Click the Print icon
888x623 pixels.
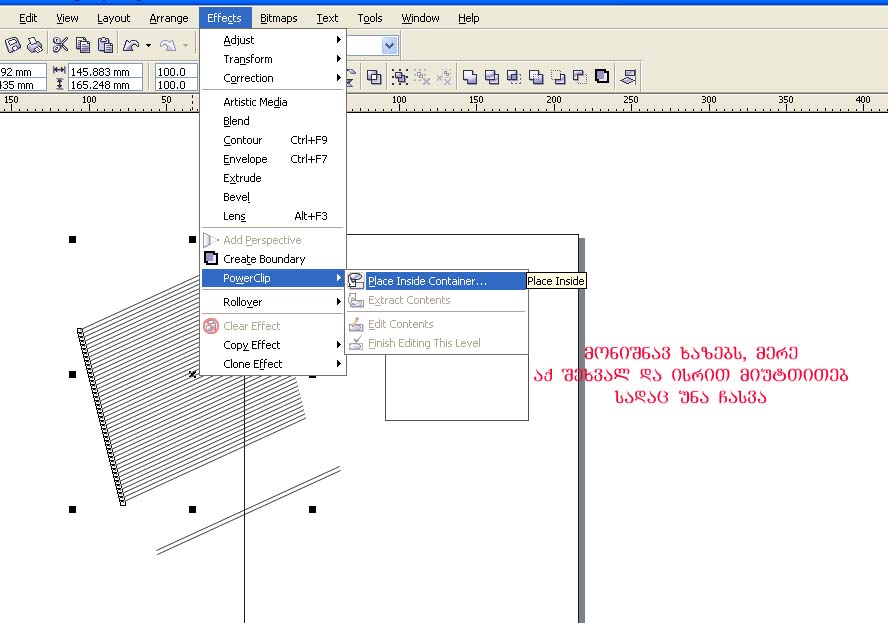click(x=35, y=45)
